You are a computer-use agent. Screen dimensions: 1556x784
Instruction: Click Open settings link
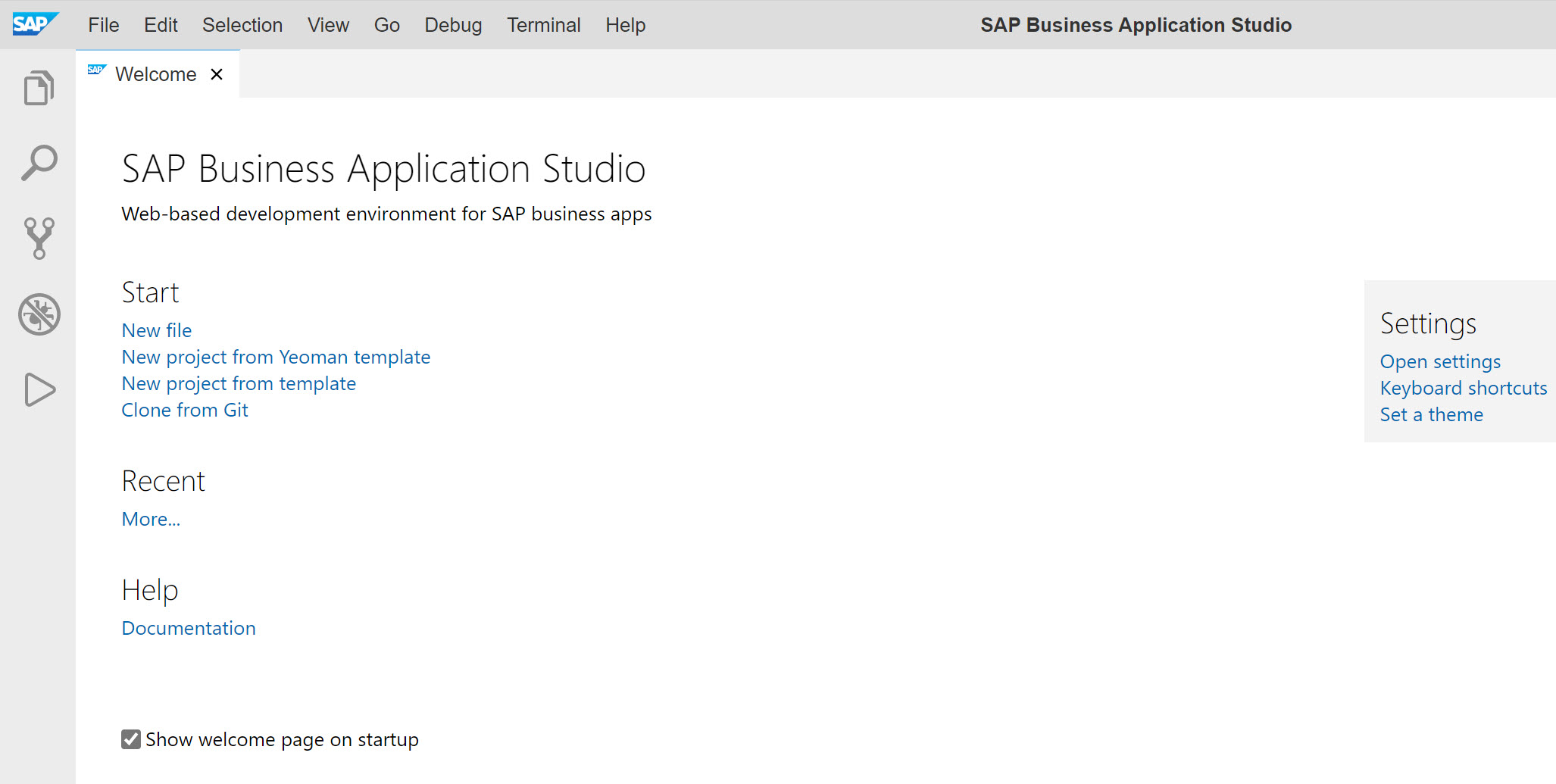click(1440, 362)
